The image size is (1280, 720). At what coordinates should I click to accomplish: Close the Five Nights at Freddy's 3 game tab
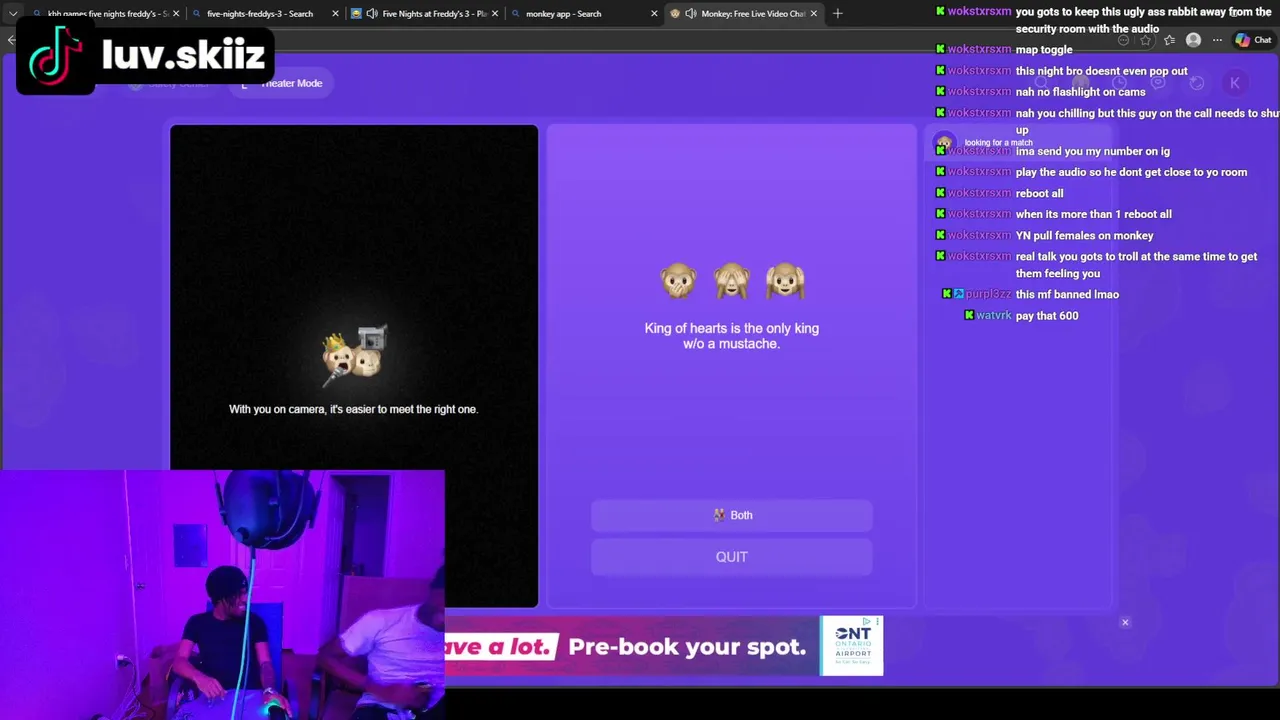495,13
